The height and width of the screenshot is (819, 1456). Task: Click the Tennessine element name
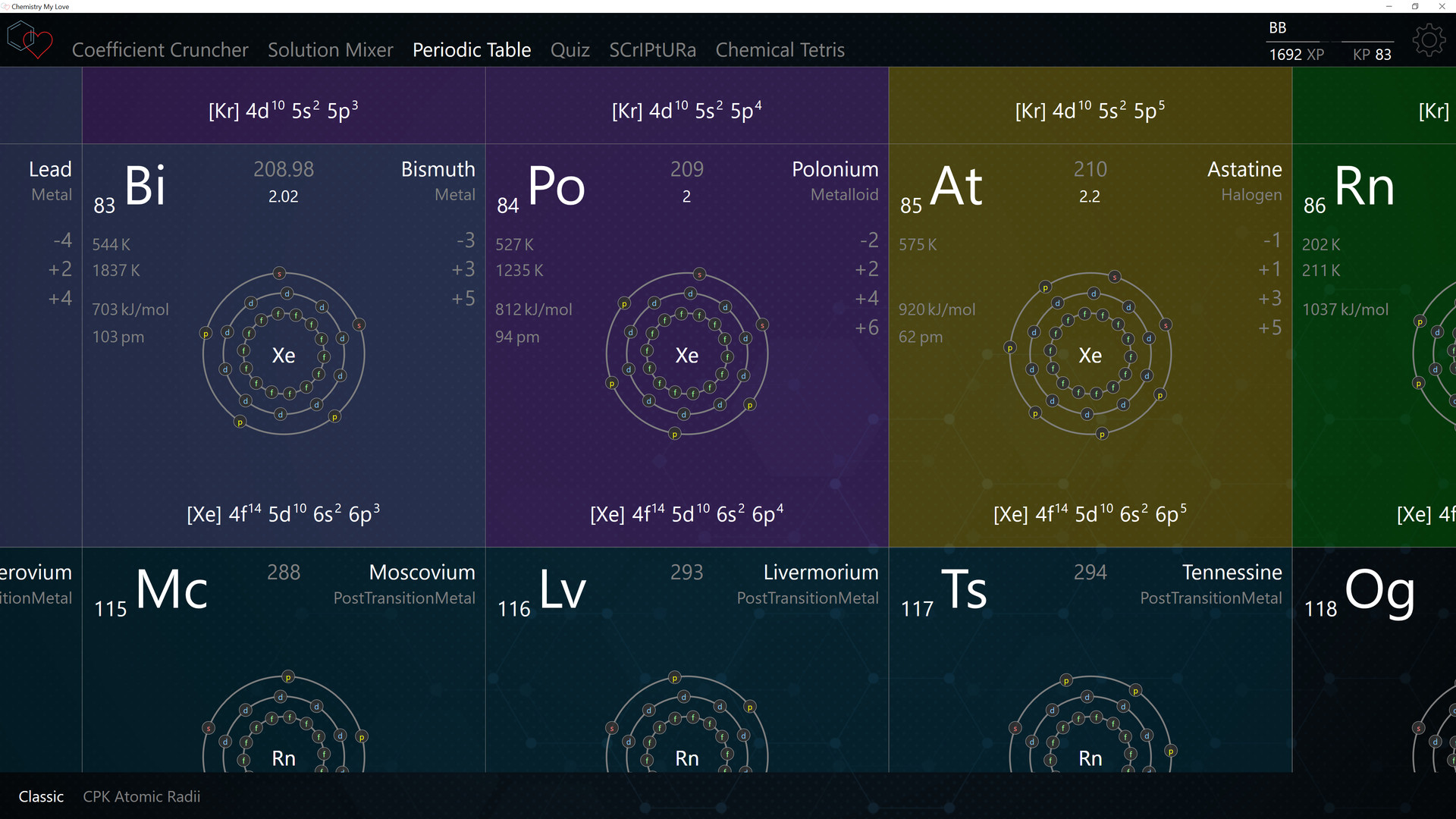click(1232, 573)
